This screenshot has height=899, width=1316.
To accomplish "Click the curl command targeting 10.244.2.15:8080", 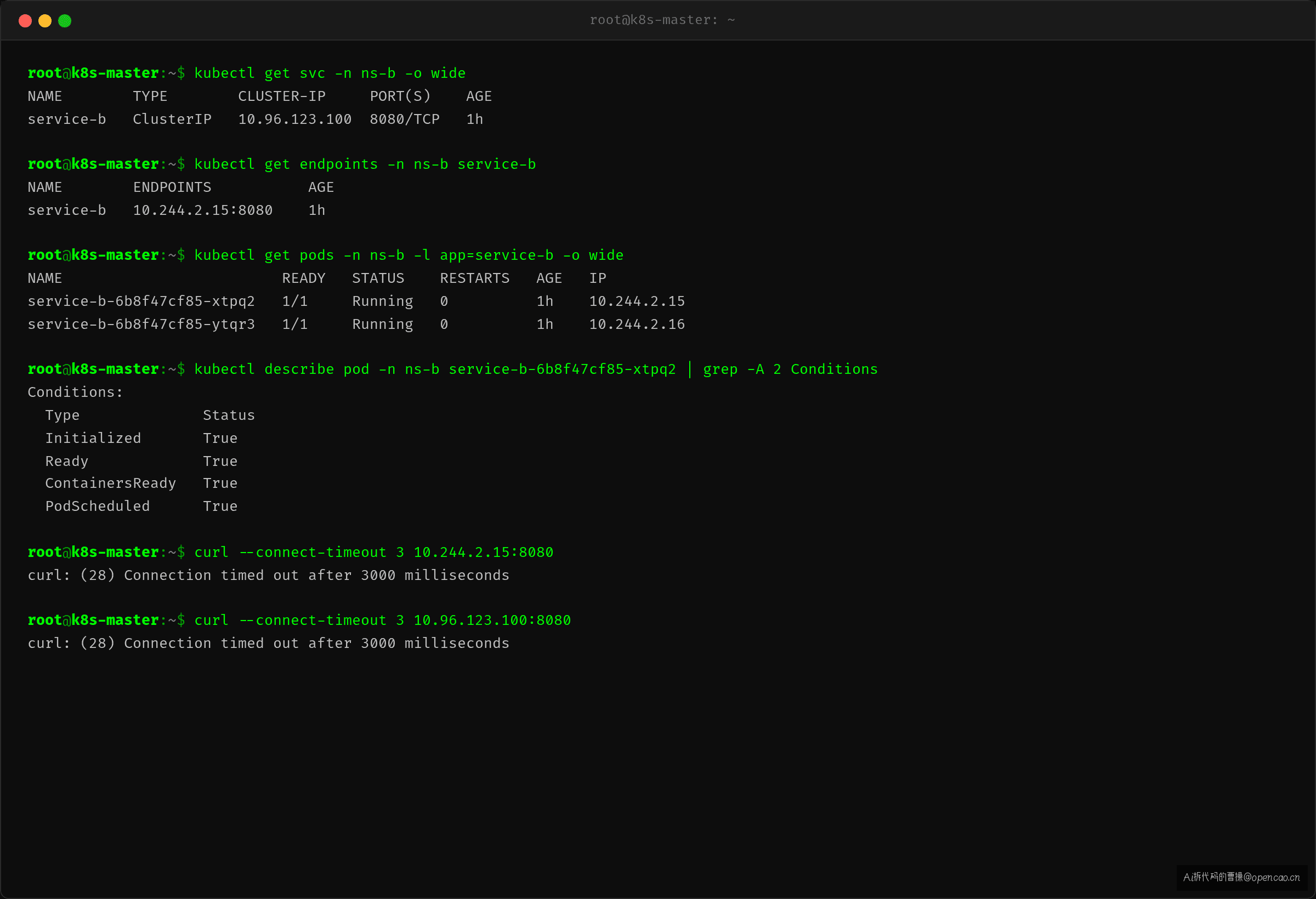I will pos(373,553).
